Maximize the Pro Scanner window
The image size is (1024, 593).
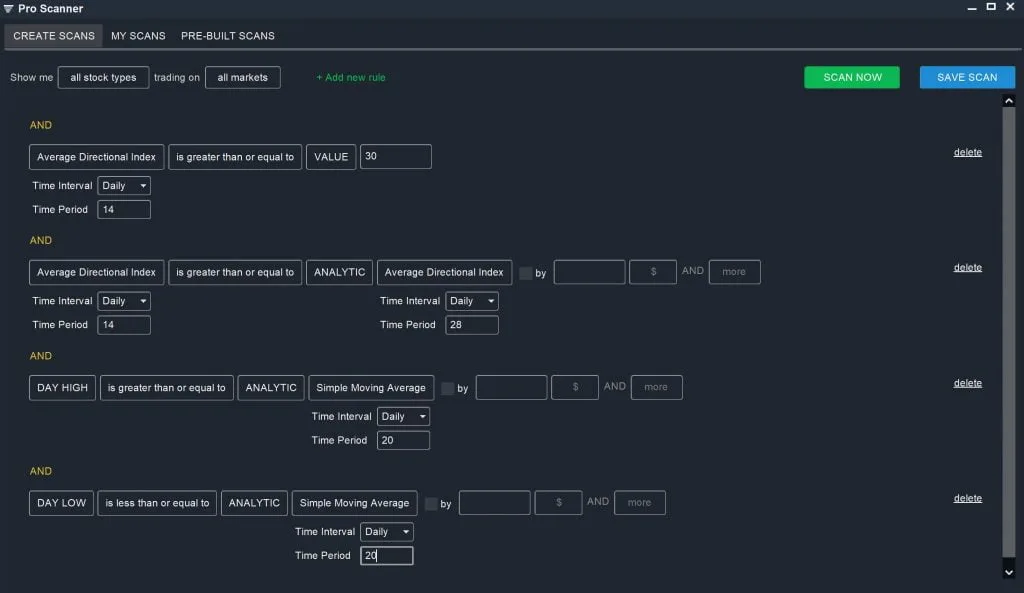point(991,7)
